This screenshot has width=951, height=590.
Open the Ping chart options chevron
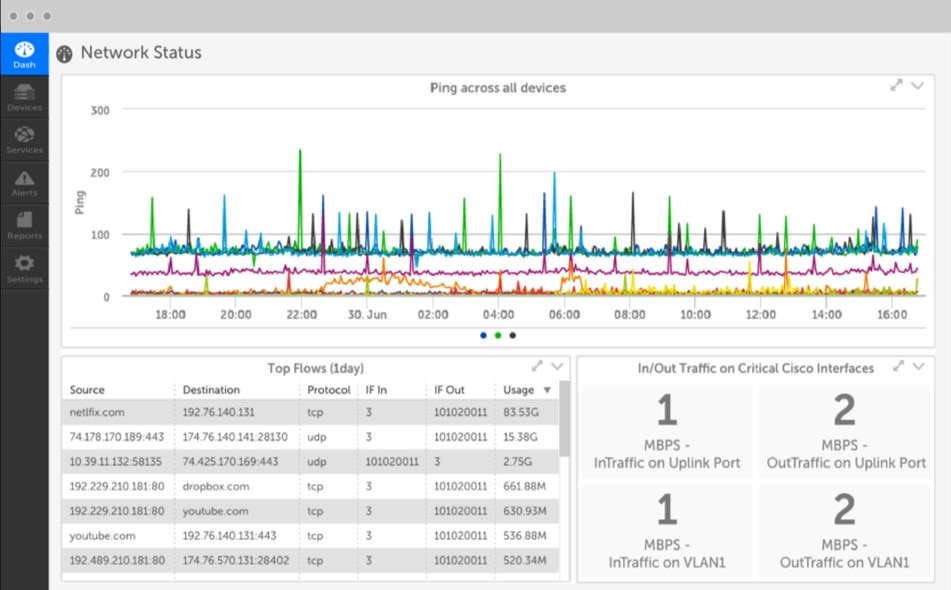tap(918, 86)
